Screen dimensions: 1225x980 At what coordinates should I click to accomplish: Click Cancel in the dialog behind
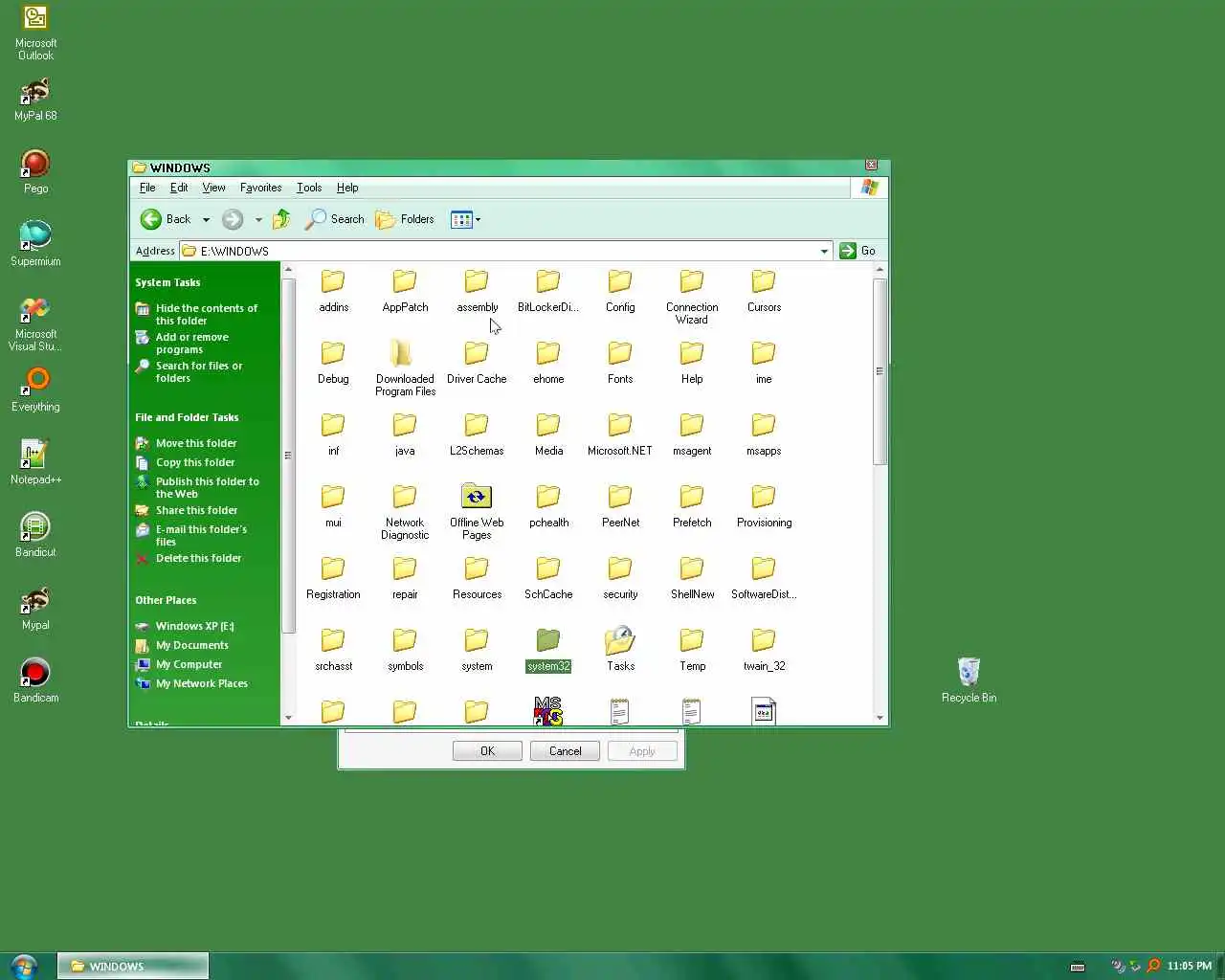pos(565,751)
